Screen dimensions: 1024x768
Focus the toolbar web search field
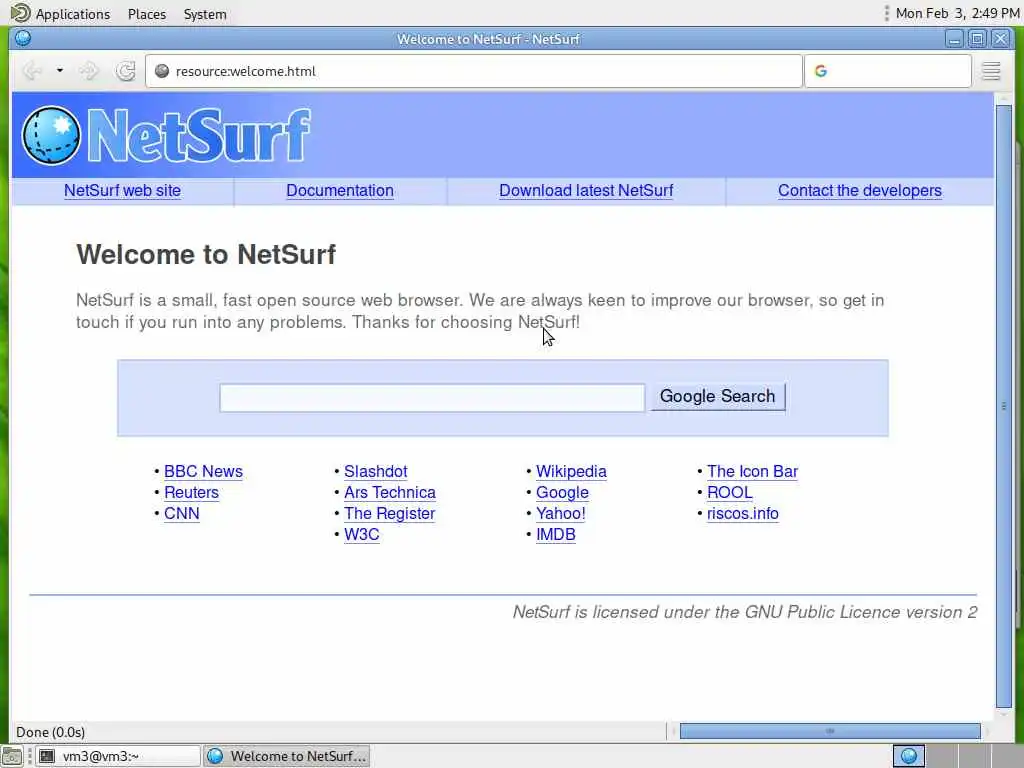click(888, 71)
